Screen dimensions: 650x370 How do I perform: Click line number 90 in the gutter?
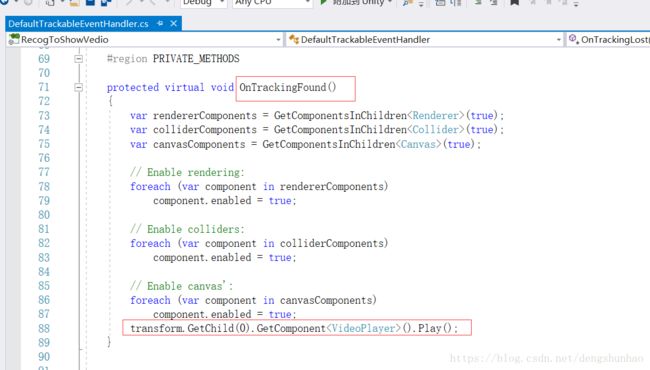click(x=44, y=357)
